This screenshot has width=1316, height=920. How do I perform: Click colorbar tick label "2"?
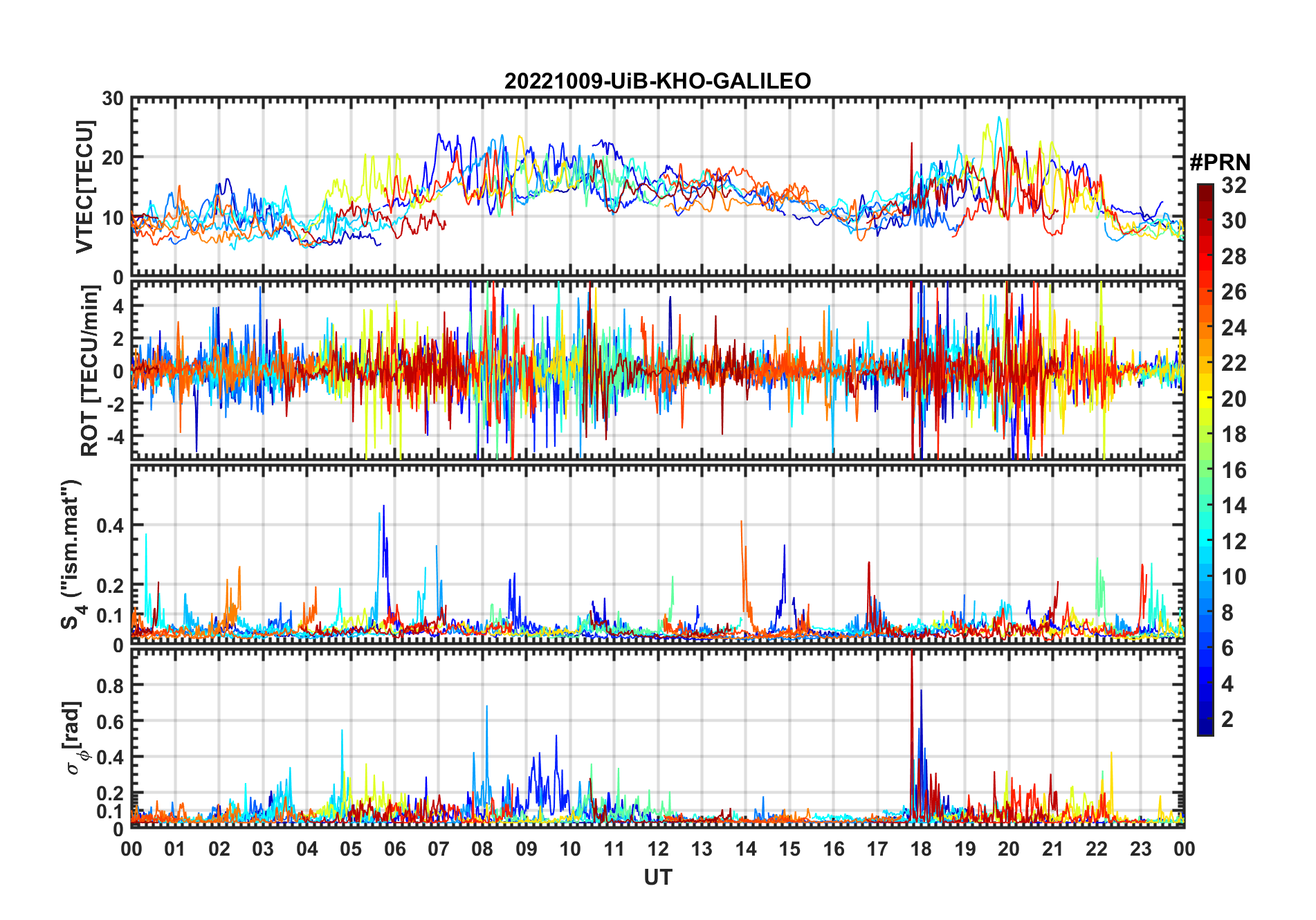[1227, 719]
